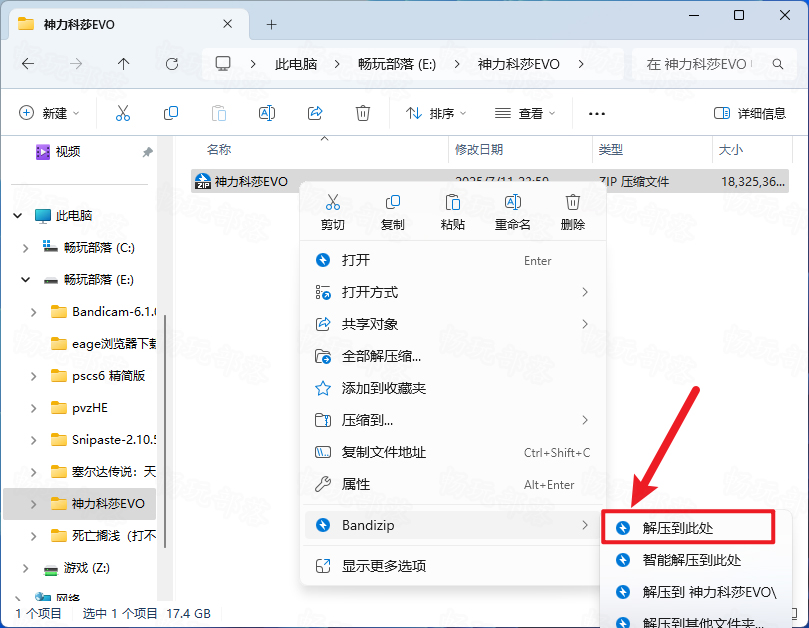Open the 共享对象 submenu

452,324
